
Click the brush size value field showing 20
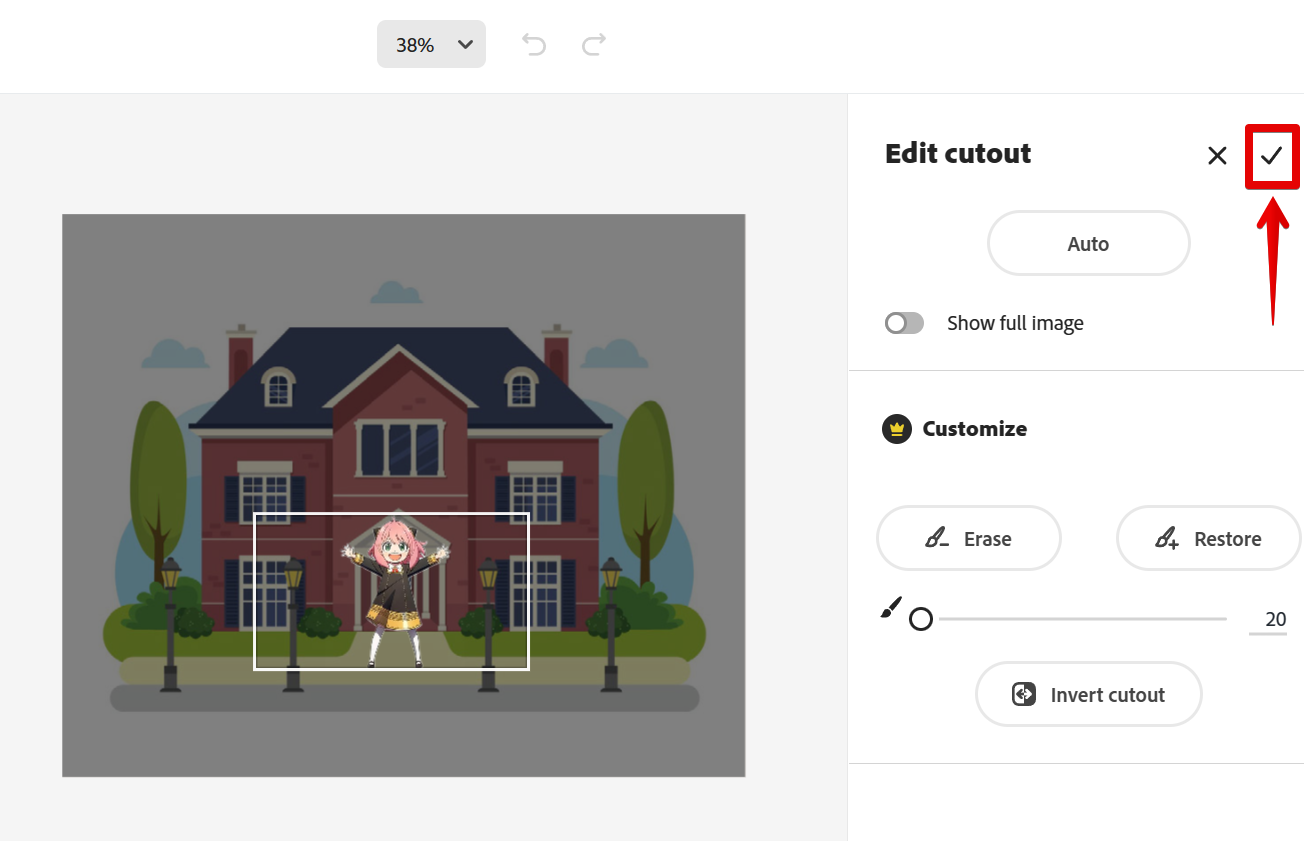pyautogui.click(x=1268, y=620)
